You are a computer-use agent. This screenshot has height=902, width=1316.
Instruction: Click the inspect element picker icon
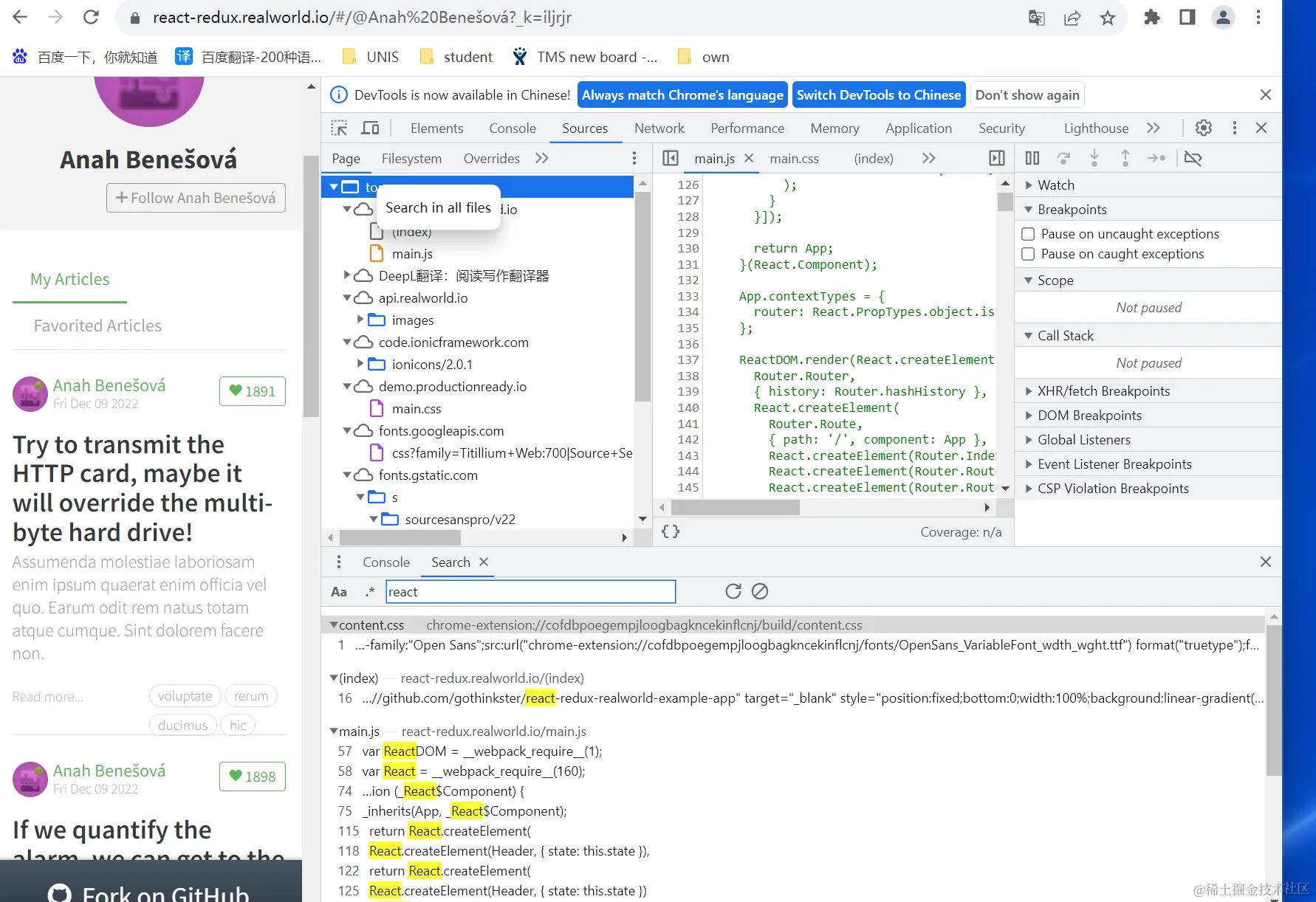click(339, 128)
